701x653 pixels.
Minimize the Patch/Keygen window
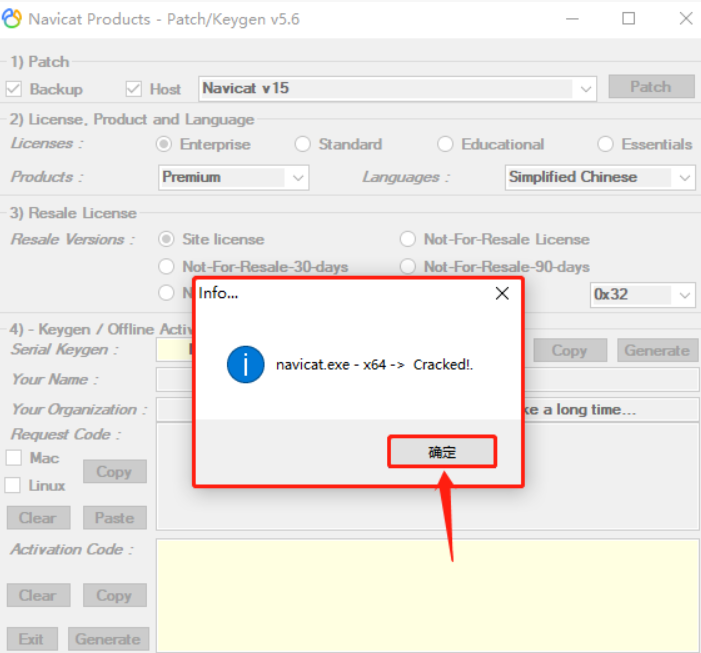point(572,19)
